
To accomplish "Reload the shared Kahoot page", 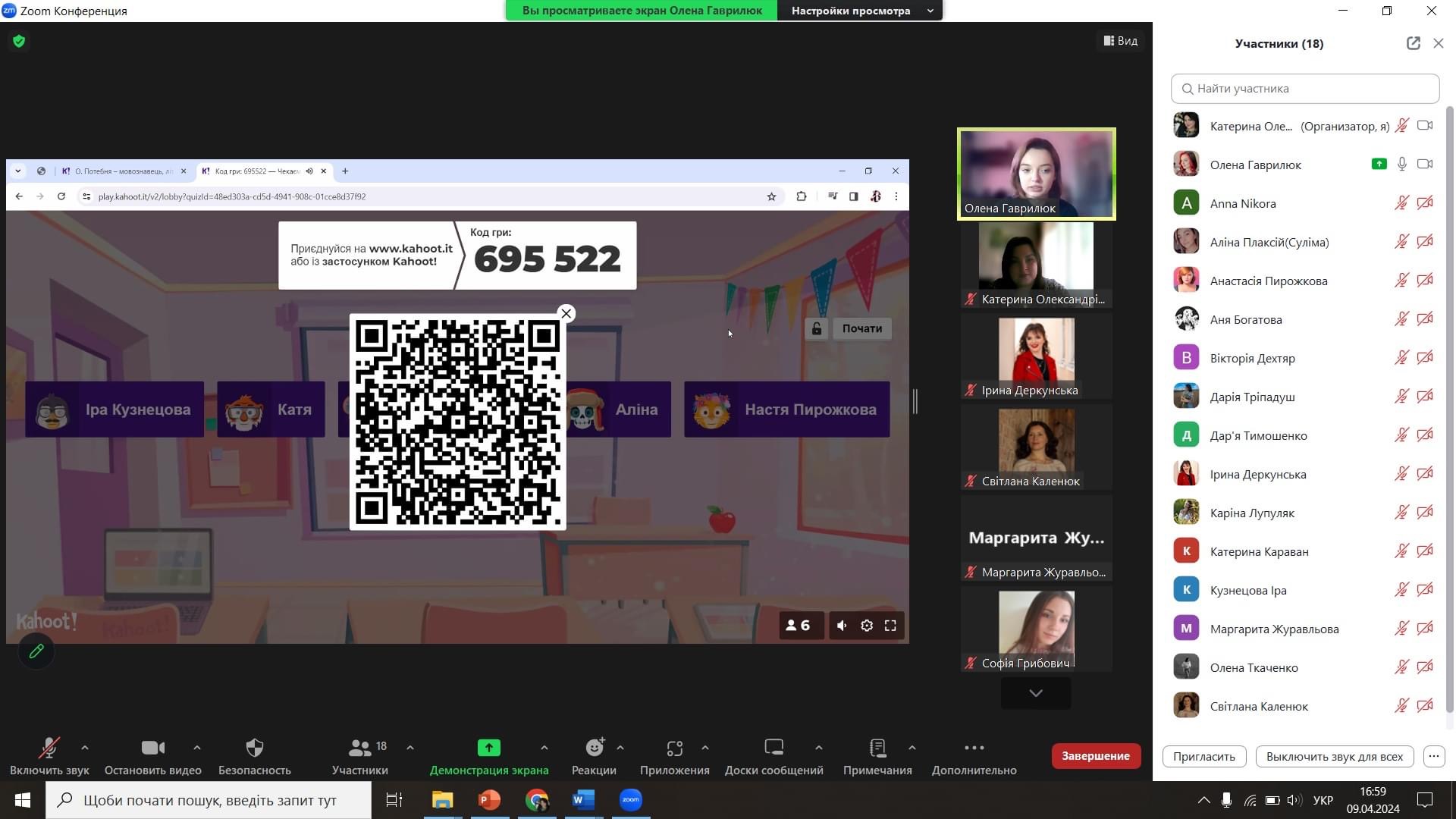I will tap(61, 196).
